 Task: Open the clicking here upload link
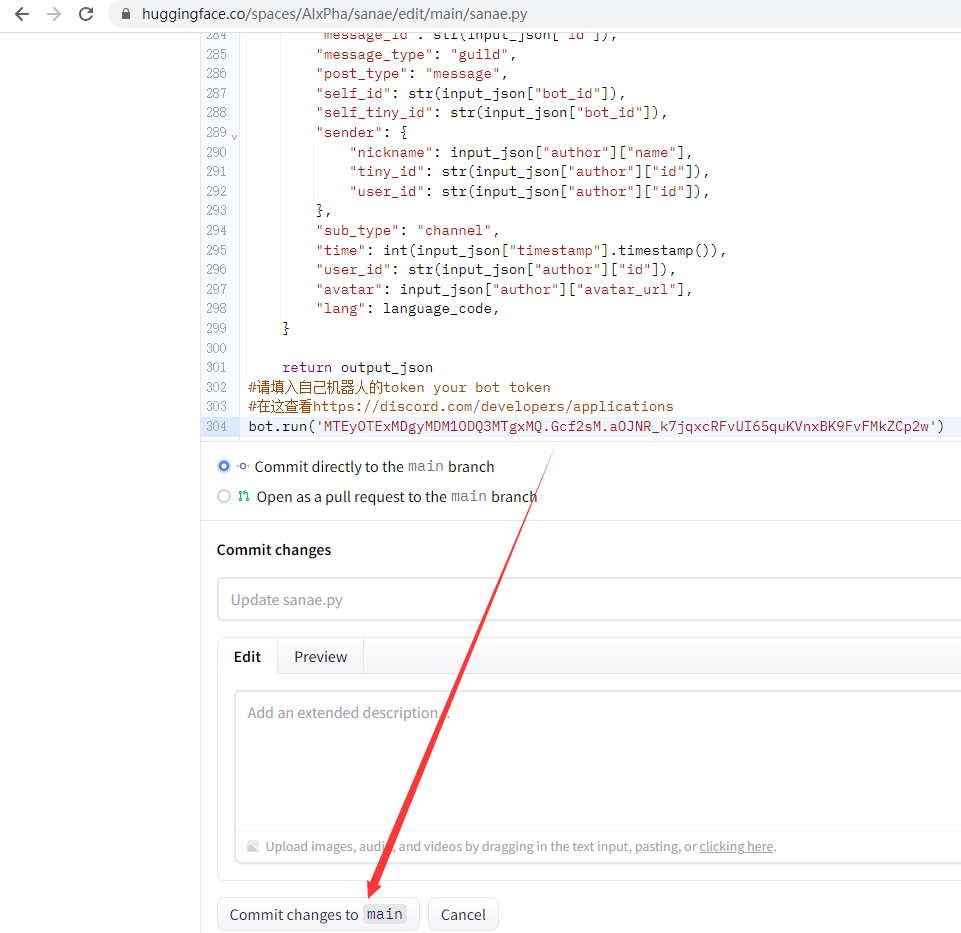[x=735, y=846]
